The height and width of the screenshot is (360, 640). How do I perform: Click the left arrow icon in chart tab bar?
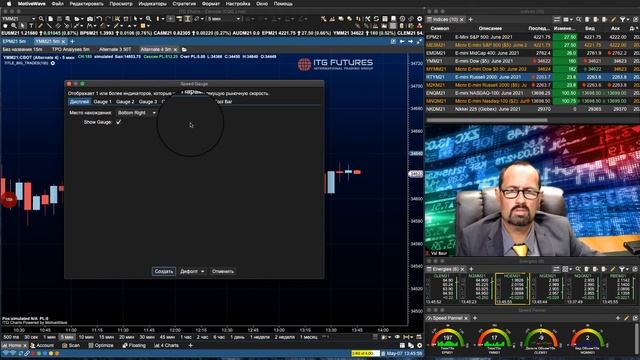coord(402,41)
